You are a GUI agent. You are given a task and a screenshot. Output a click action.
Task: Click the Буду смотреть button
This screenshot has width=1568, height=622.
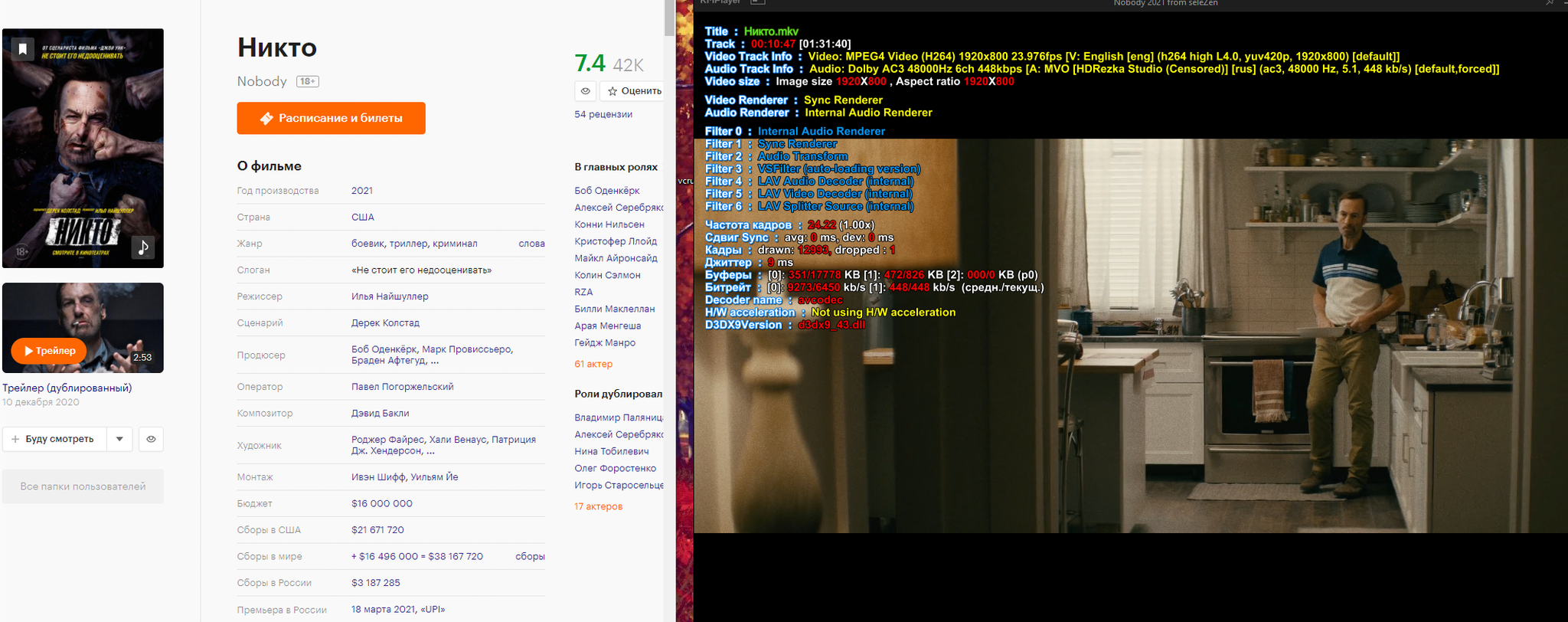(54, 439)
